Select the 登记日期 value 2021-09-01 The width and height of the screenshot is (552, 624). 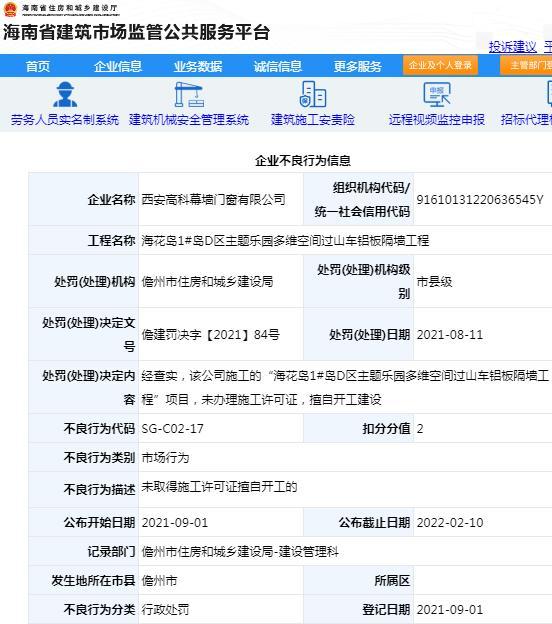point(450,610)
